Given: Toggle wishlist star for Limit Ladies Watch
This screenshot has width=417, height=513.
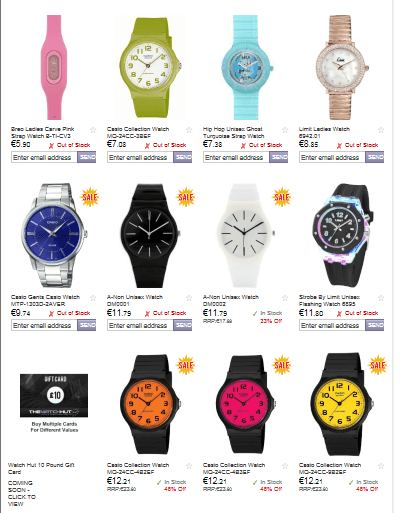Looking at the screenshot, I should pos(381,130).
